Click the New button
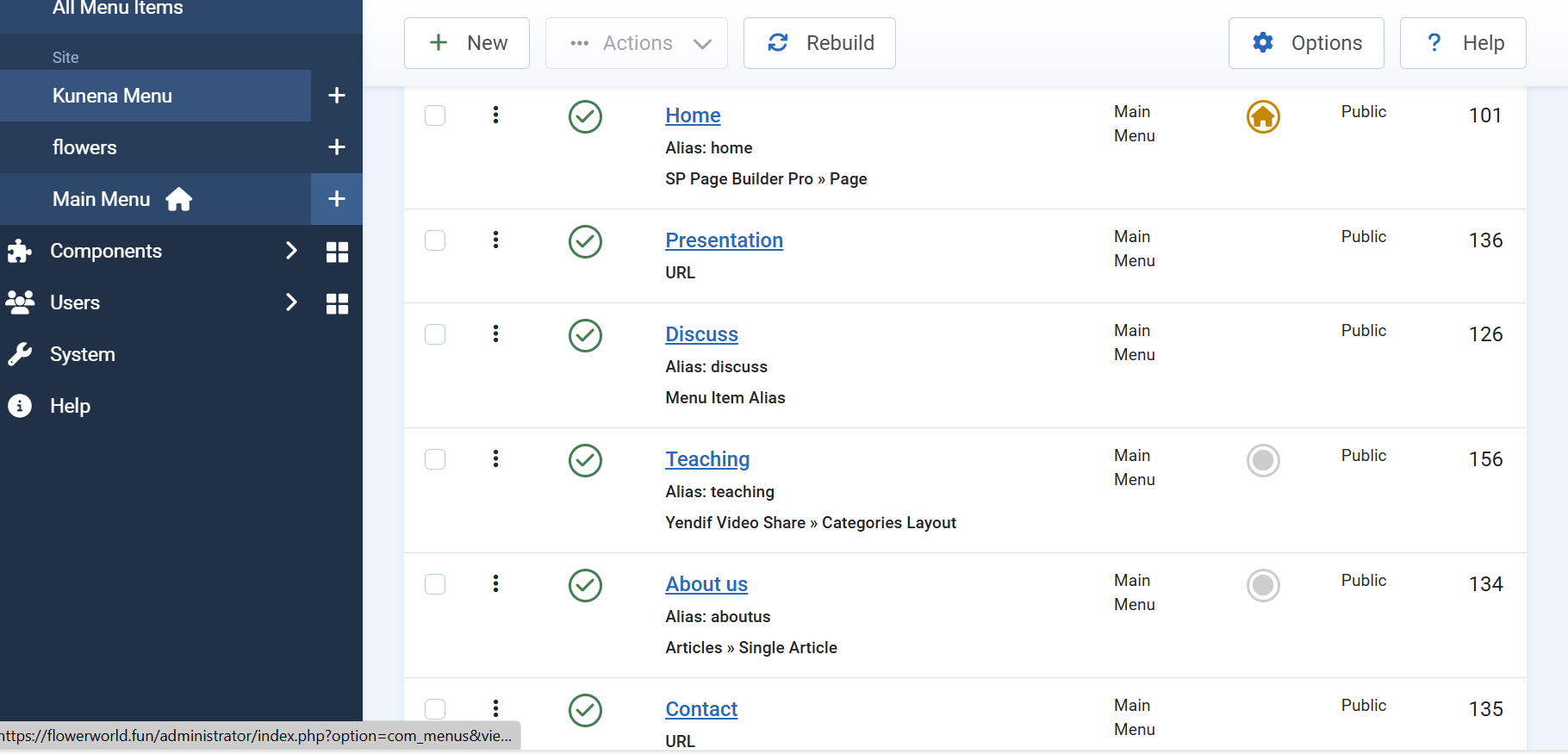The height and width of the screenshot is (754, 1568). click(467, 43)
